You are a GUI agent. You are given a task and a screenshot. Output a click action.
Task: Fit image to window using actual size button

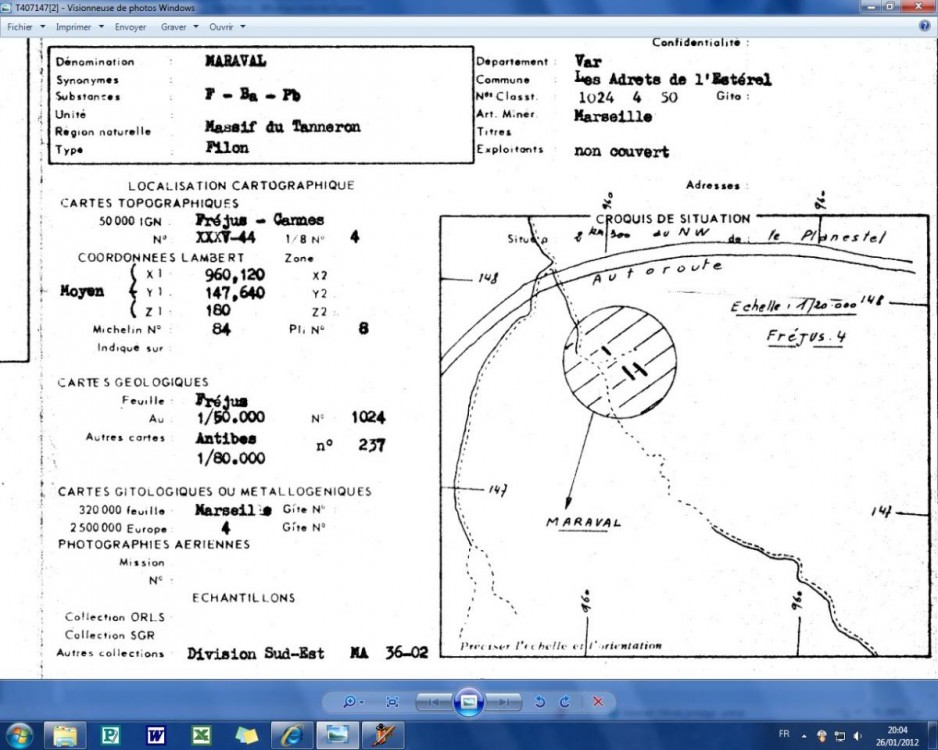[393, 702]
